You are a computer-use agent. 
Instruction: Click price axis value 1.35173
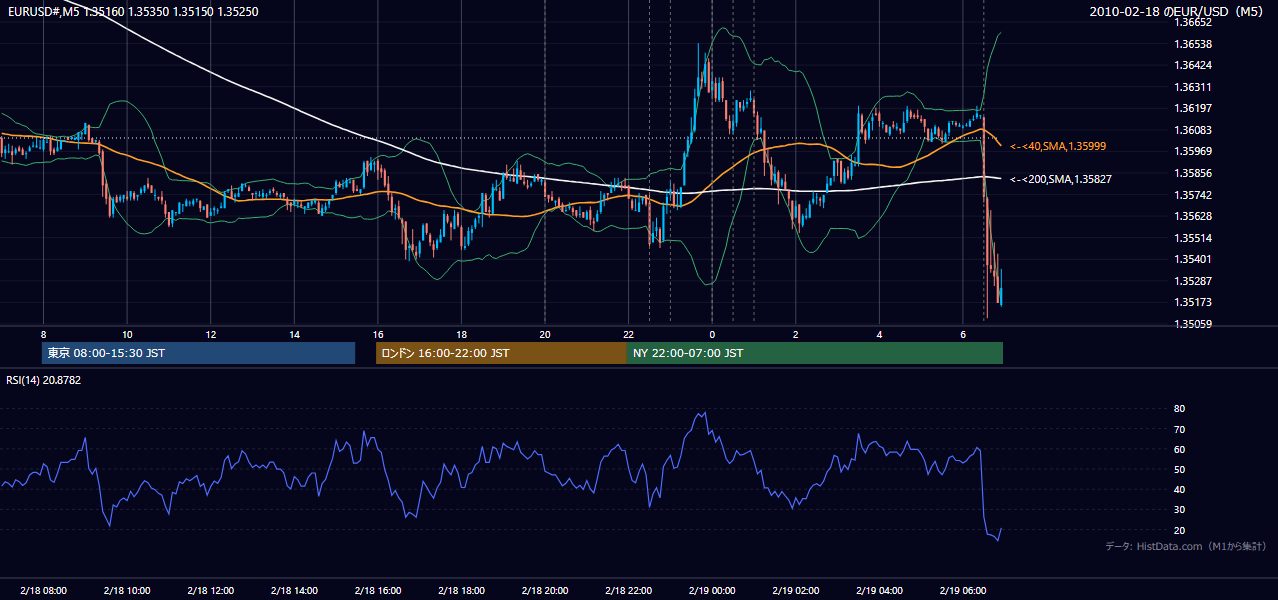point(1193,302)
